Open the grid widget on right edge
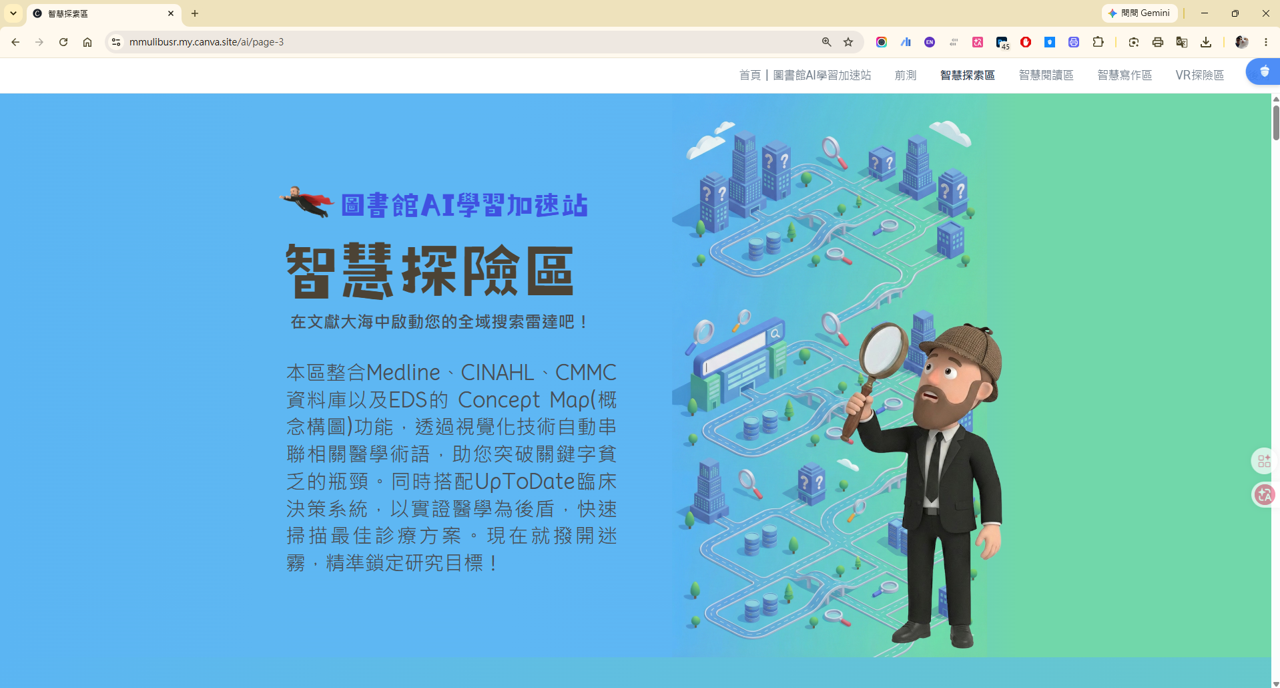 coord(1264,461)
